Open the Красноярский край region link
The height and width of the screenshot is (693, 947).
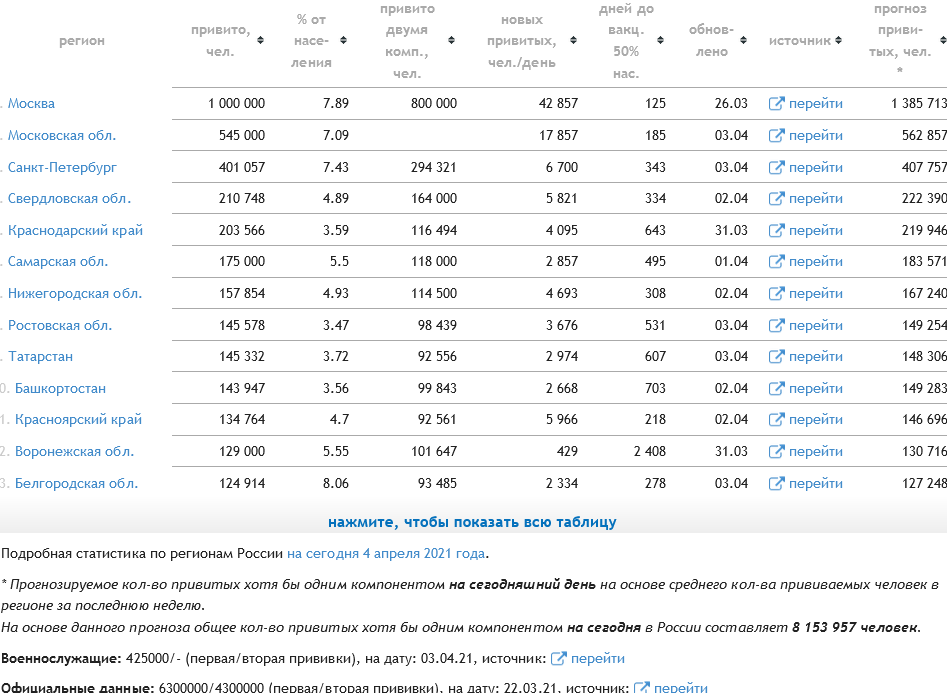(79, 419)
